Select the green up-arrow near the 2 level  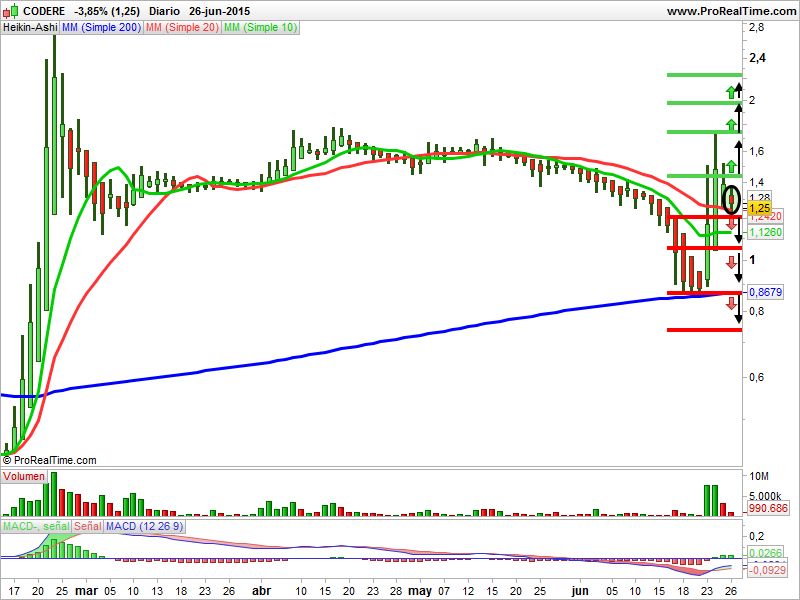[730, 122]
